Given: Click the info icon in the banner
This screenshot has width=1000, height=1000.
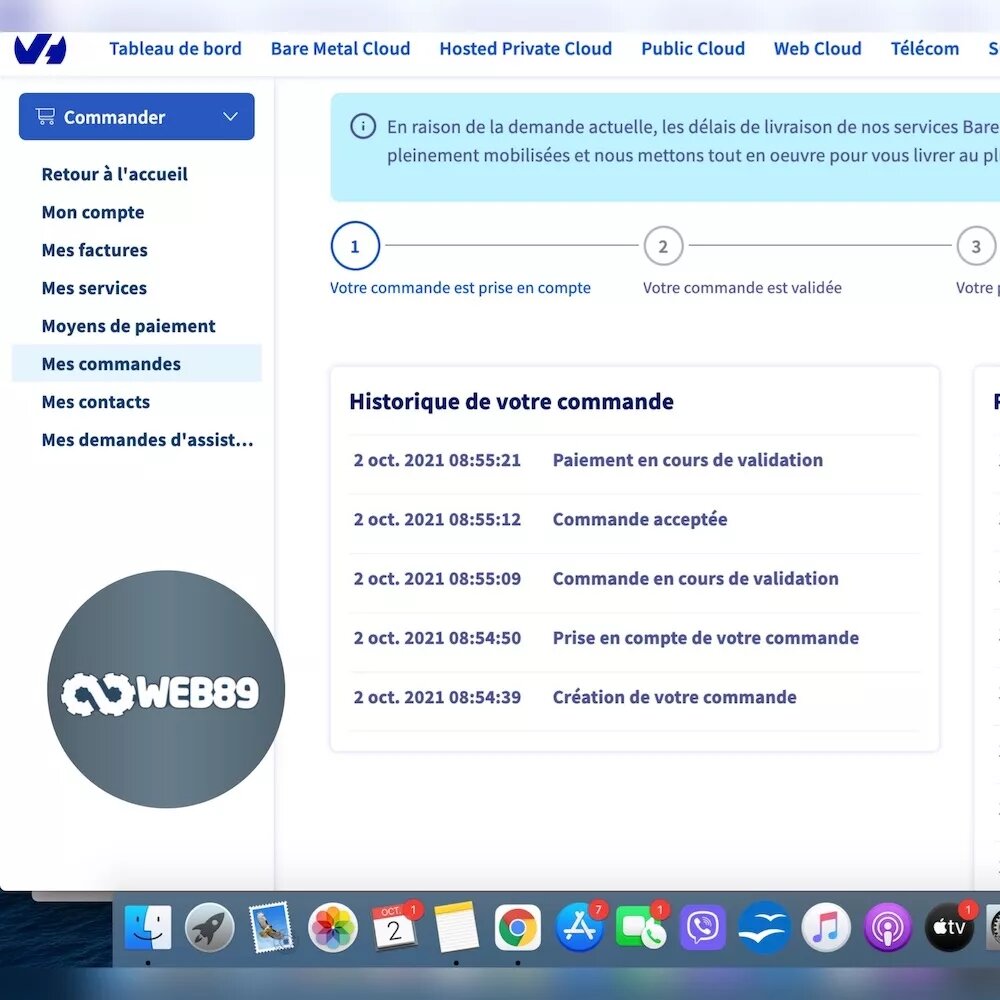Looking at the screenshot, I should point(362,127).
